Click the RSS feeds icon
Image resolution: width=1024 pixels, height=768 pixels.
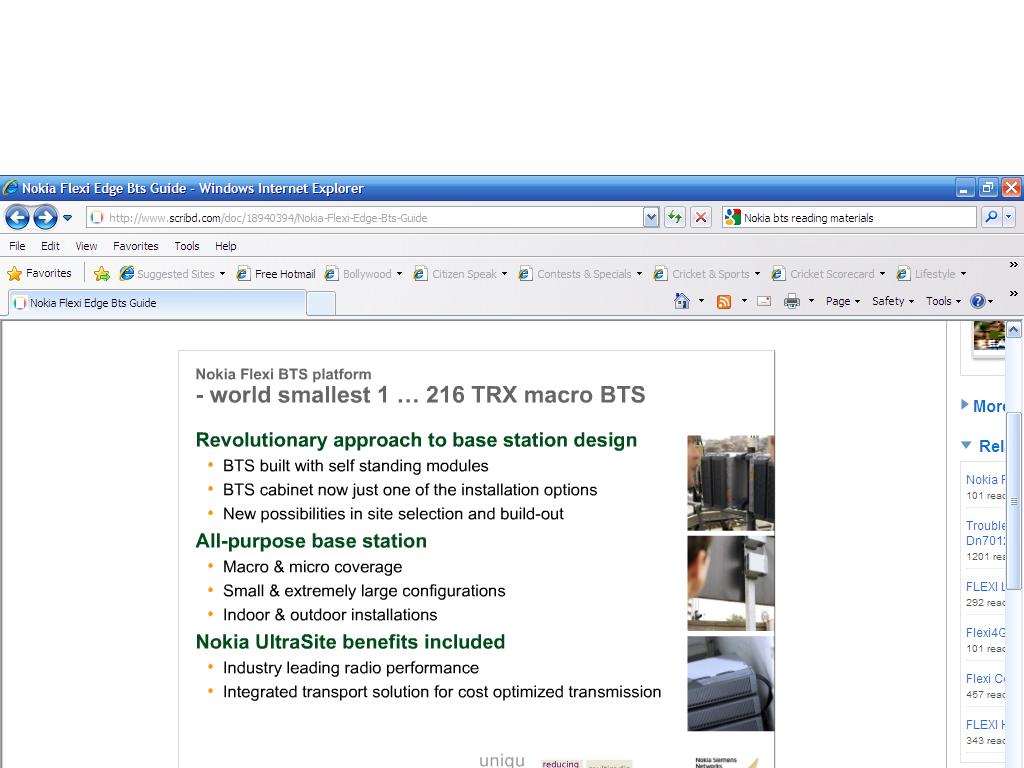724,301
